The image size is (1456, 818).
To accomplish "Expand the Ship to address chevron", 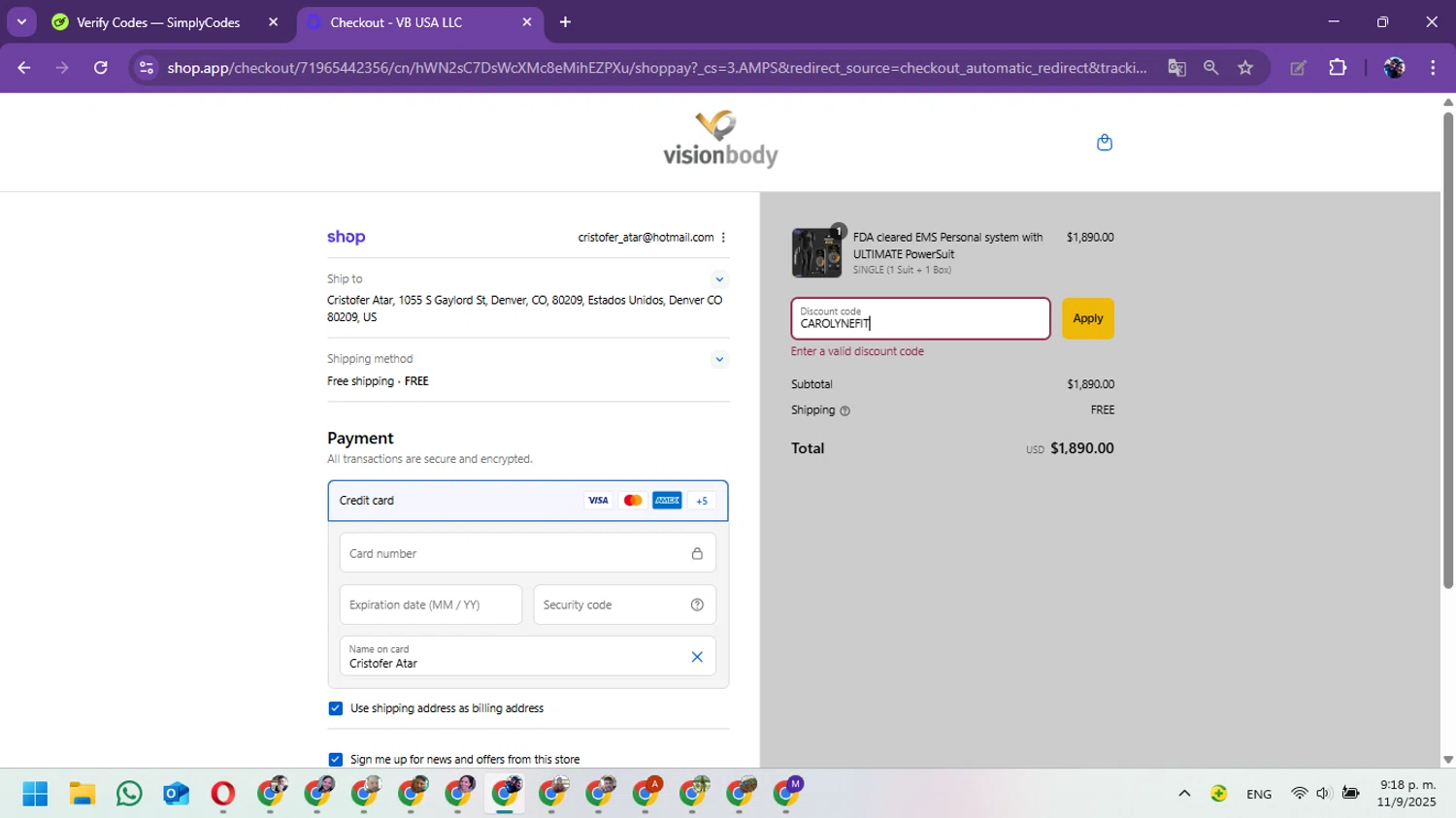I will click(719, 279).
